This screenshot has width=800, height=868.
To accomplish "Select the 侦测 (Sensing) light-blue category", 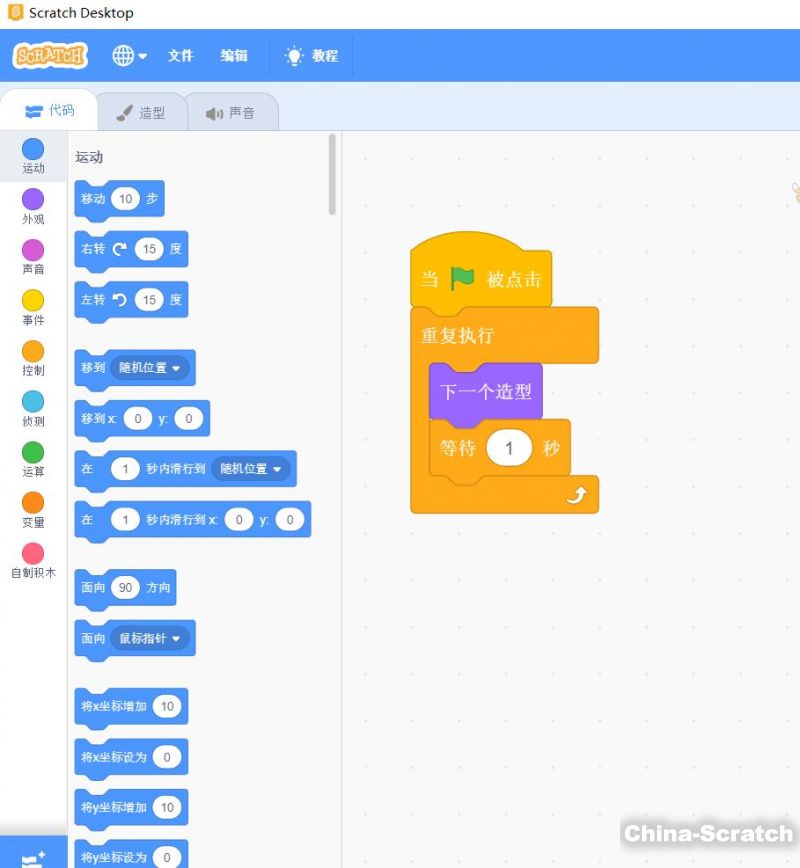I will tap(33, 408).
